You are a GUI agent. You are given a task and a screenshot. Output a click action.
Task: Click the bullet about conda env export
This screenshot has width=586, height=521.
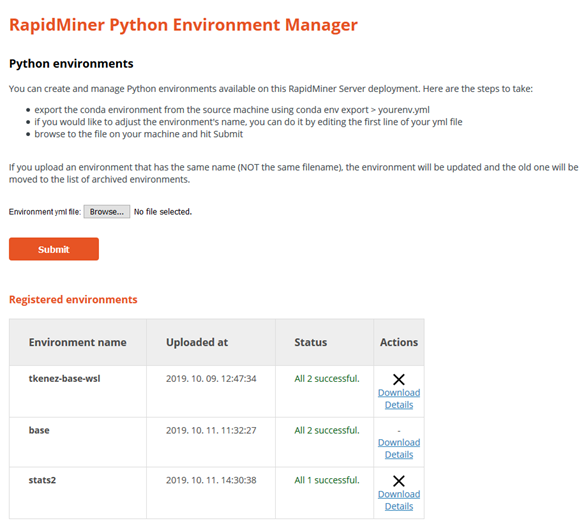232,110
